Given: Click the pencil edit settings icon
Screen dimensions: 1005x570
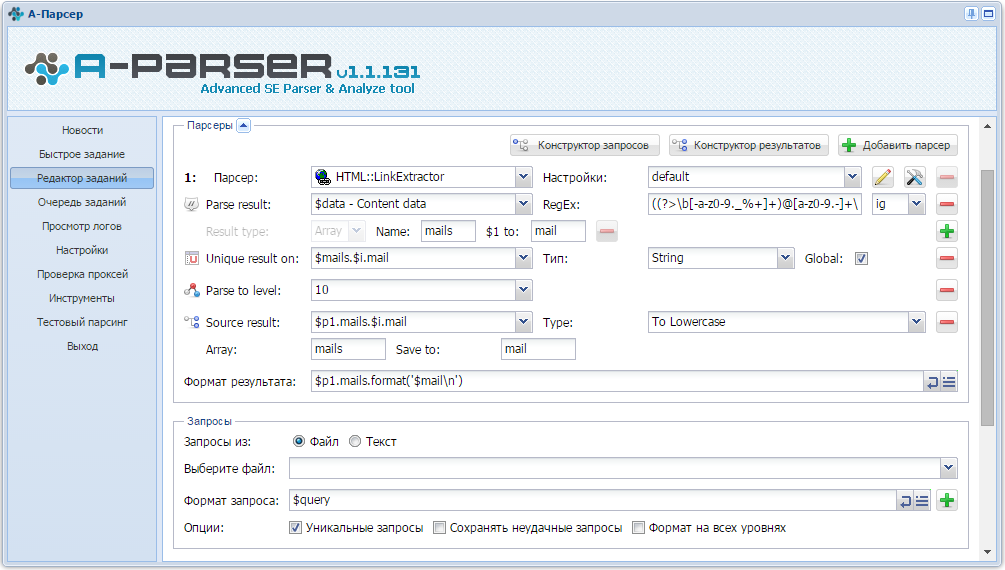Looking at the screenshot, I should 883,177.
